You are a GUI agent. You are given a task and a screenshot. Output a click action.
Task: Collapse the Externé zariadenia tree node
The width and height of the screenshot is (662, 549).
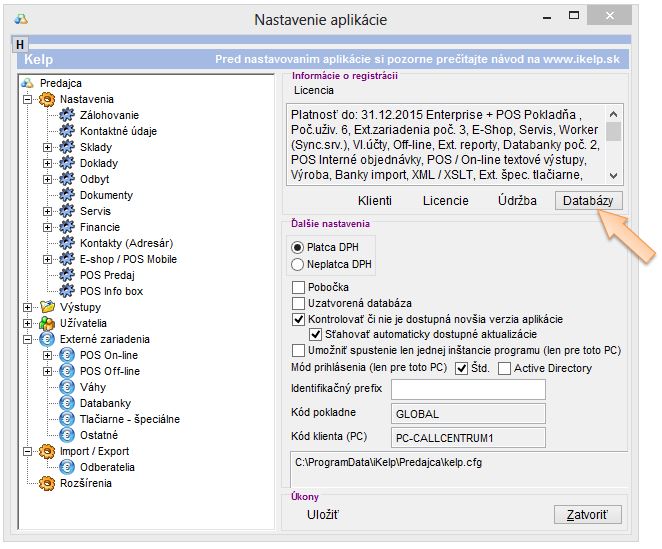[26, 339]
